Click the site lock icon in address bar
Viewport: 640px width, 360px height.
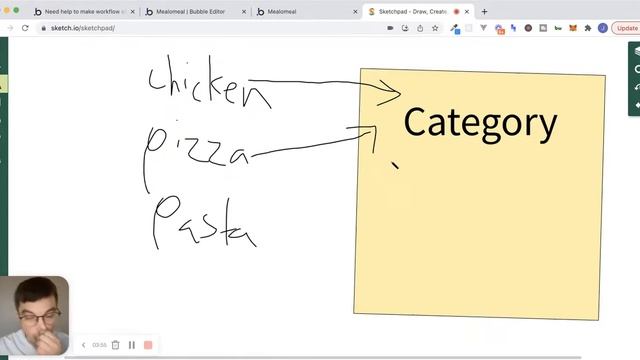43,28
